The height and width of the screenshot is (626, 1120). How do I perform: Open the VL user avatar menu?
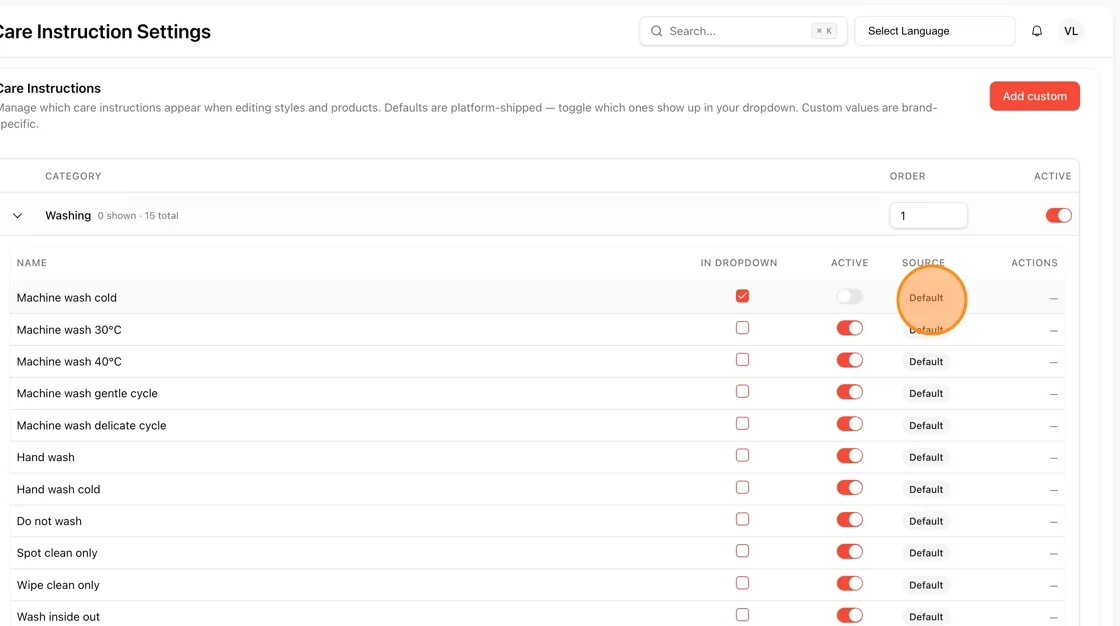pos(1071,31)
